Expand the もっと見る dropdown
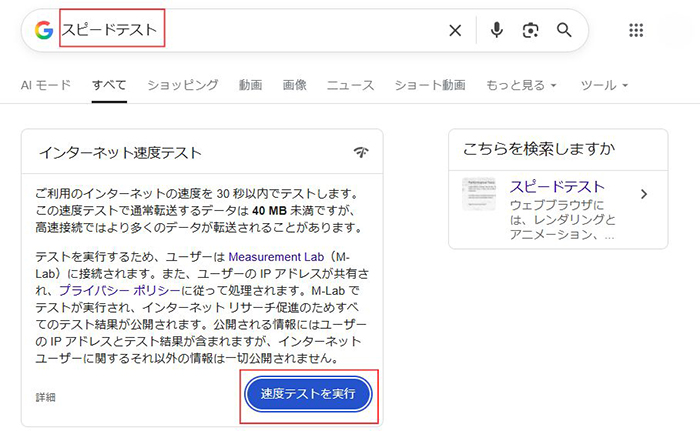This screenshot has height=431, width=700. pyautogui.click(x=521, y=85)
